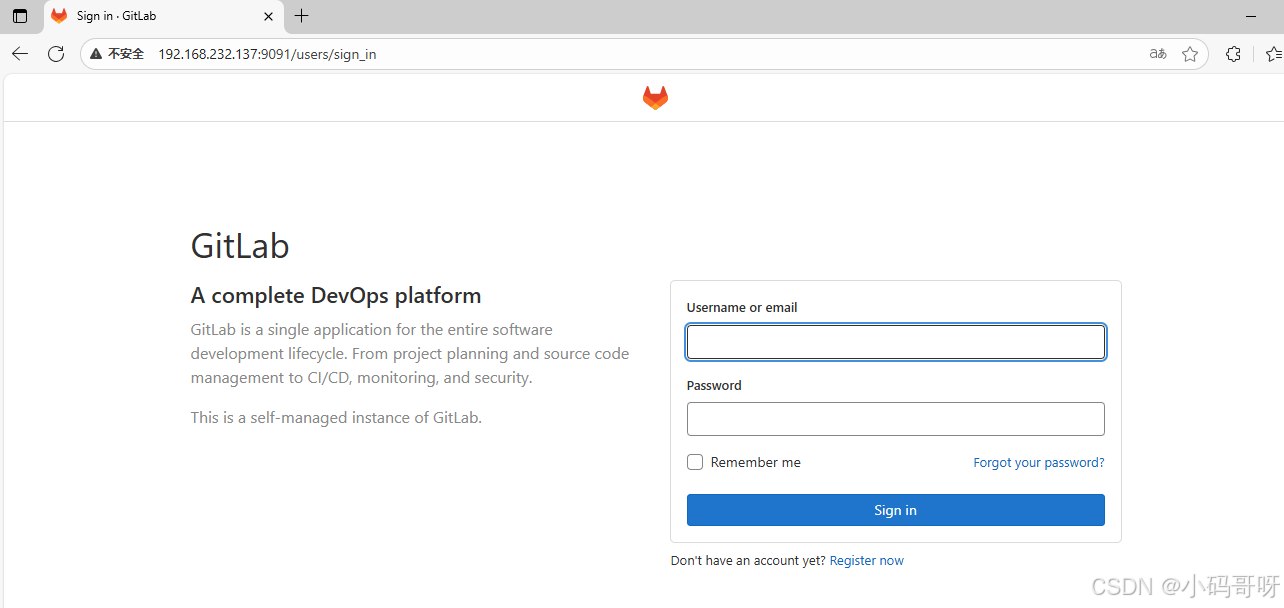
Task: Click the GitLab heading text
Action: (240, 245)
